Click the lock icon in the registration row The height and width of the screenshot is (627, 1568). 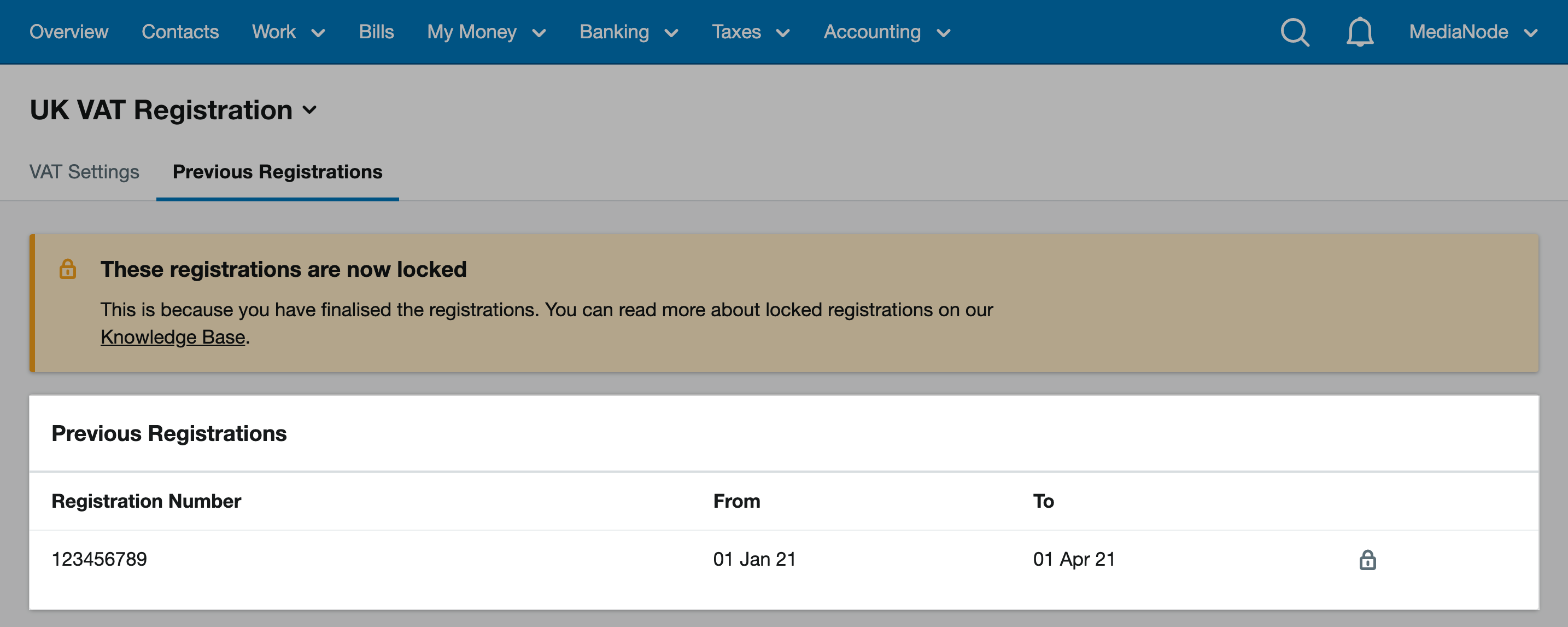pos(1367,559)
